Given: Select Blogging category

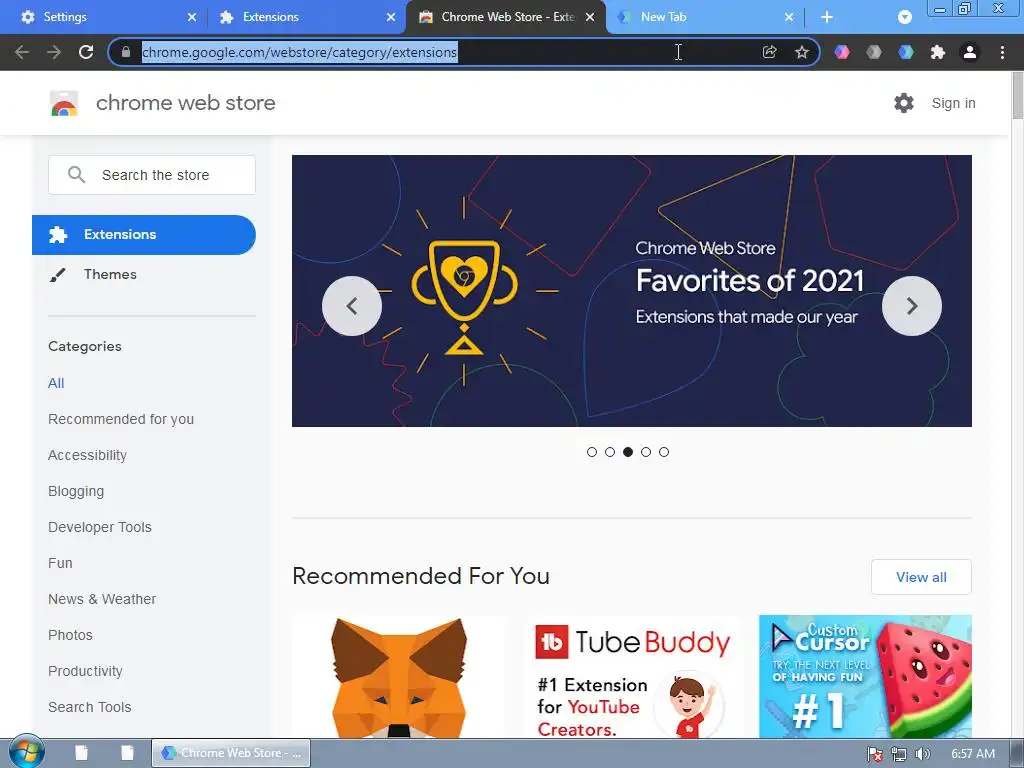Looking at the screenshot, I should click(x=76, y=491).
